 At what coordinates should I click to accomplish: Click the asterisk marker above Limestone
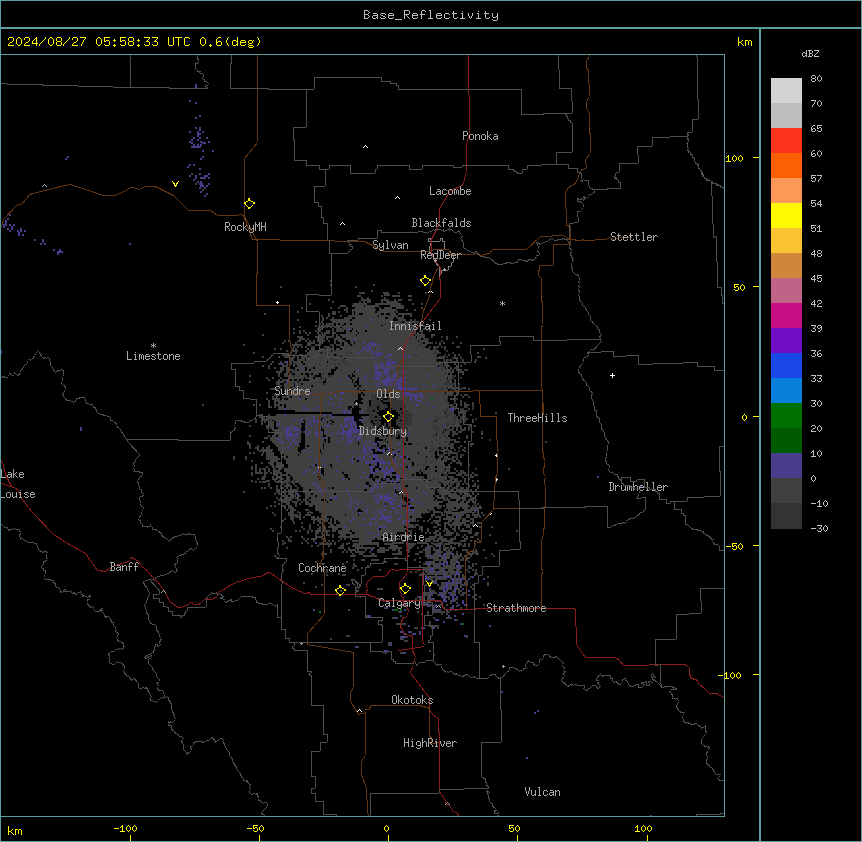point(153,346)
